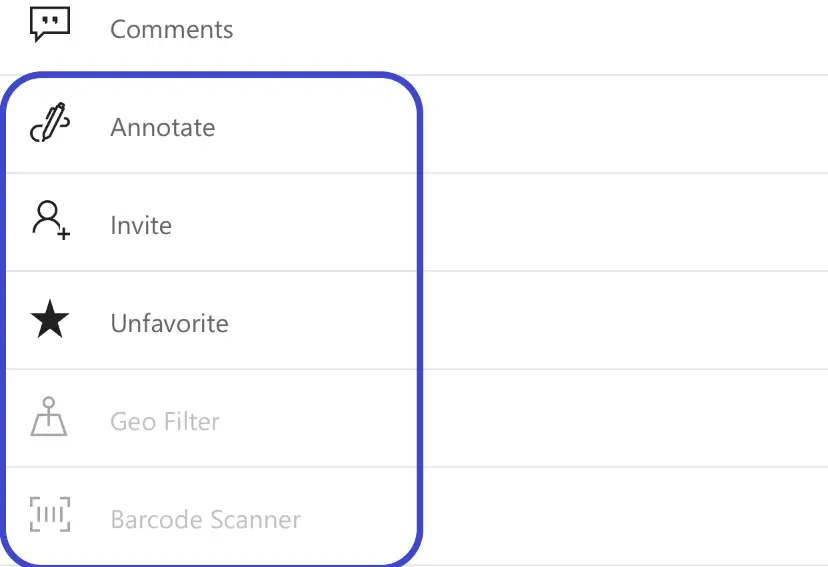Select the Annotate pen icon

[50, 122]
